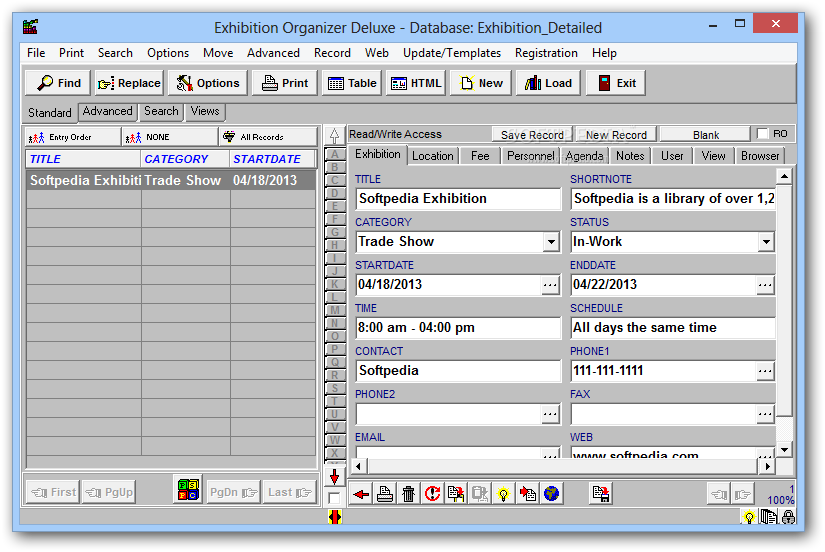Open the ENDDATE ellipsis picker

[x=765, y=285]
